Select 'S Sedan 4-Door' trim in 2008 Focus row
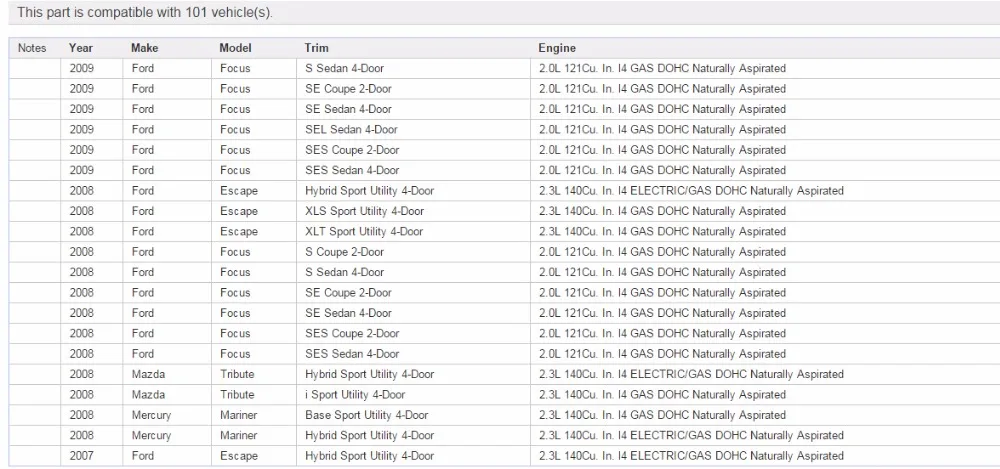The image size is (1000, 469). [x=344, y=272]
